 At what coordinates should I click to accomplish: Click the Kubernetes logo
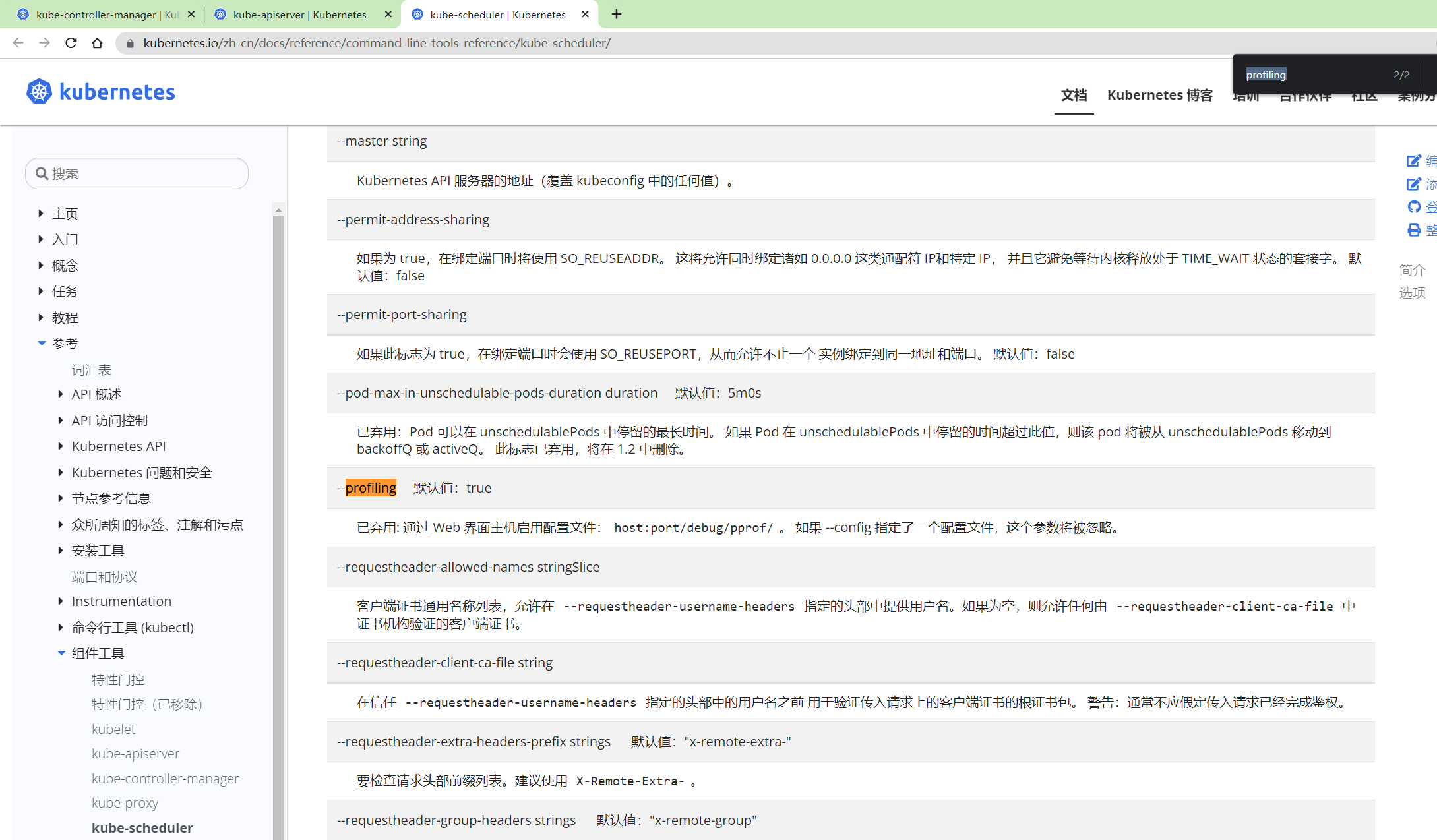pyautogui.click(x=100, y=92)
